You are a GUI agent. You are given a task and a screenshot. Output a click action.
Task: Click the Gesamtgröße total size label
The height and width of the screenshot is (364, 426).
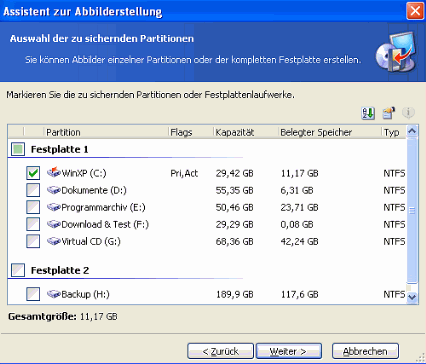pos(42,317)
